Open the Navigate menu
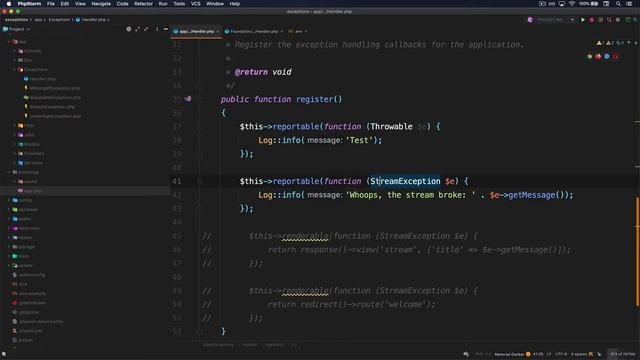Image resolution: width=640 pixels, height=360 pixels. (101, 4)
